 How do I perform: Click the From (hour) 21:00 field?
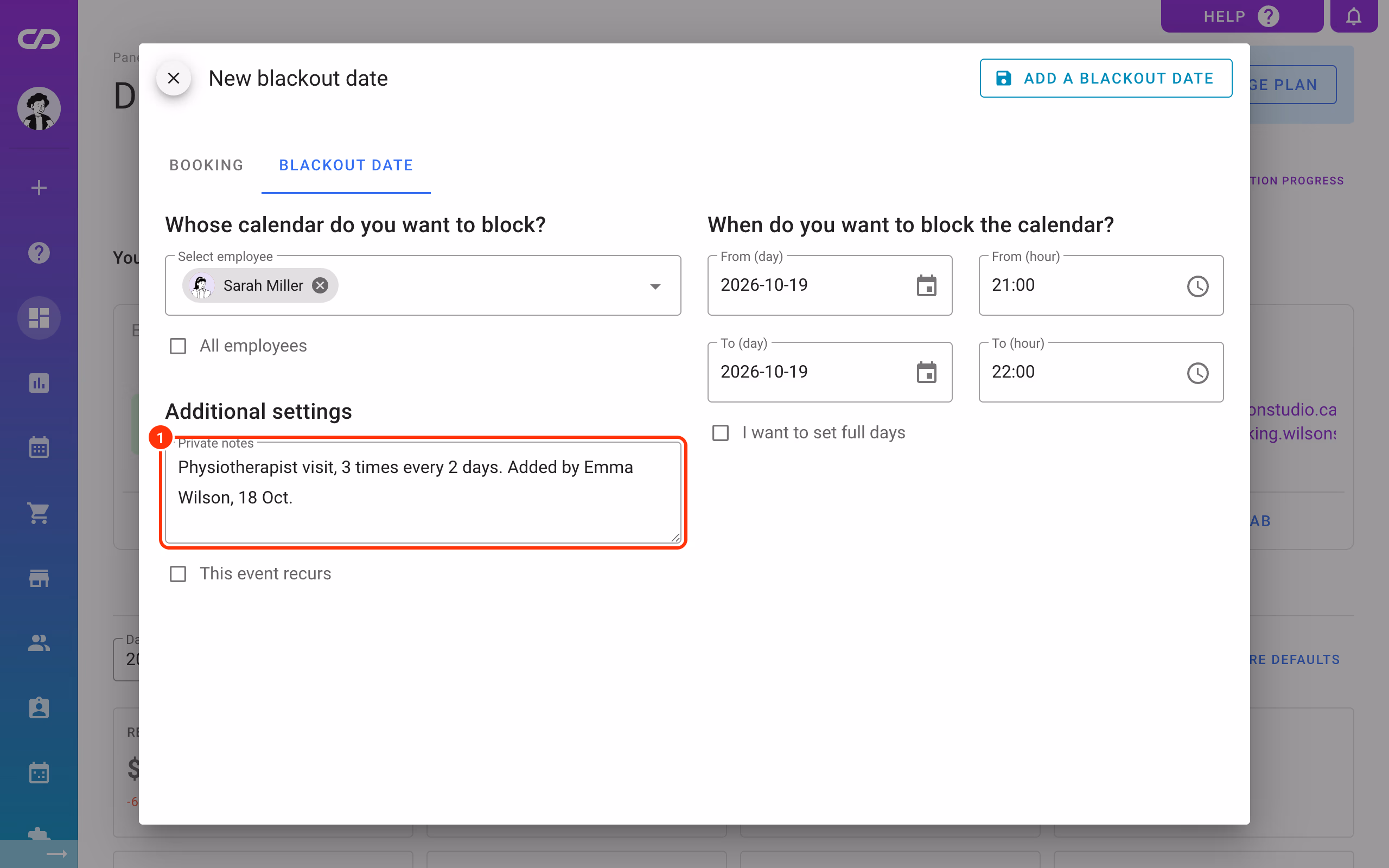(1101, 285)
